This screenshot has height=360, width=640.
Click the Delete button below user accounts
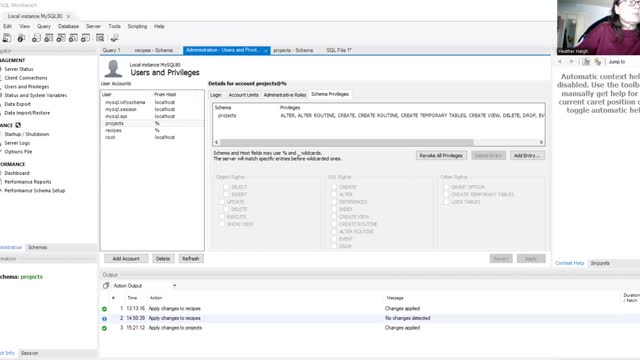163,259
